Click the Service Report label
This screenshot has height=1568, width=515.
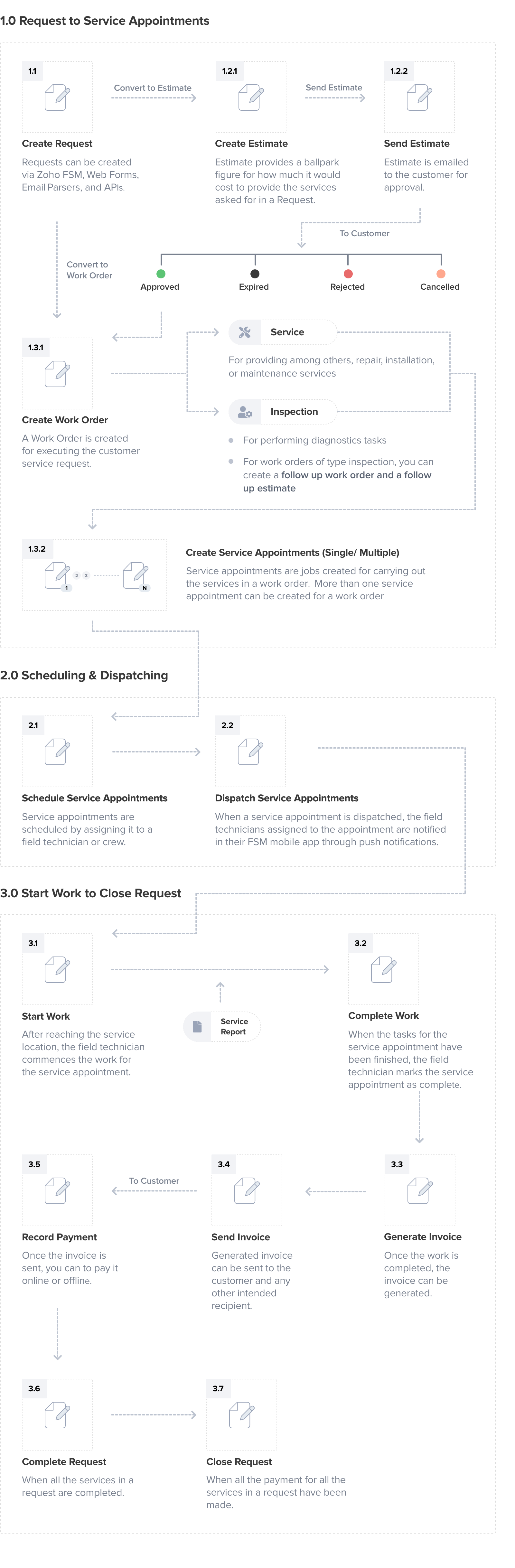coord(234,1026)
